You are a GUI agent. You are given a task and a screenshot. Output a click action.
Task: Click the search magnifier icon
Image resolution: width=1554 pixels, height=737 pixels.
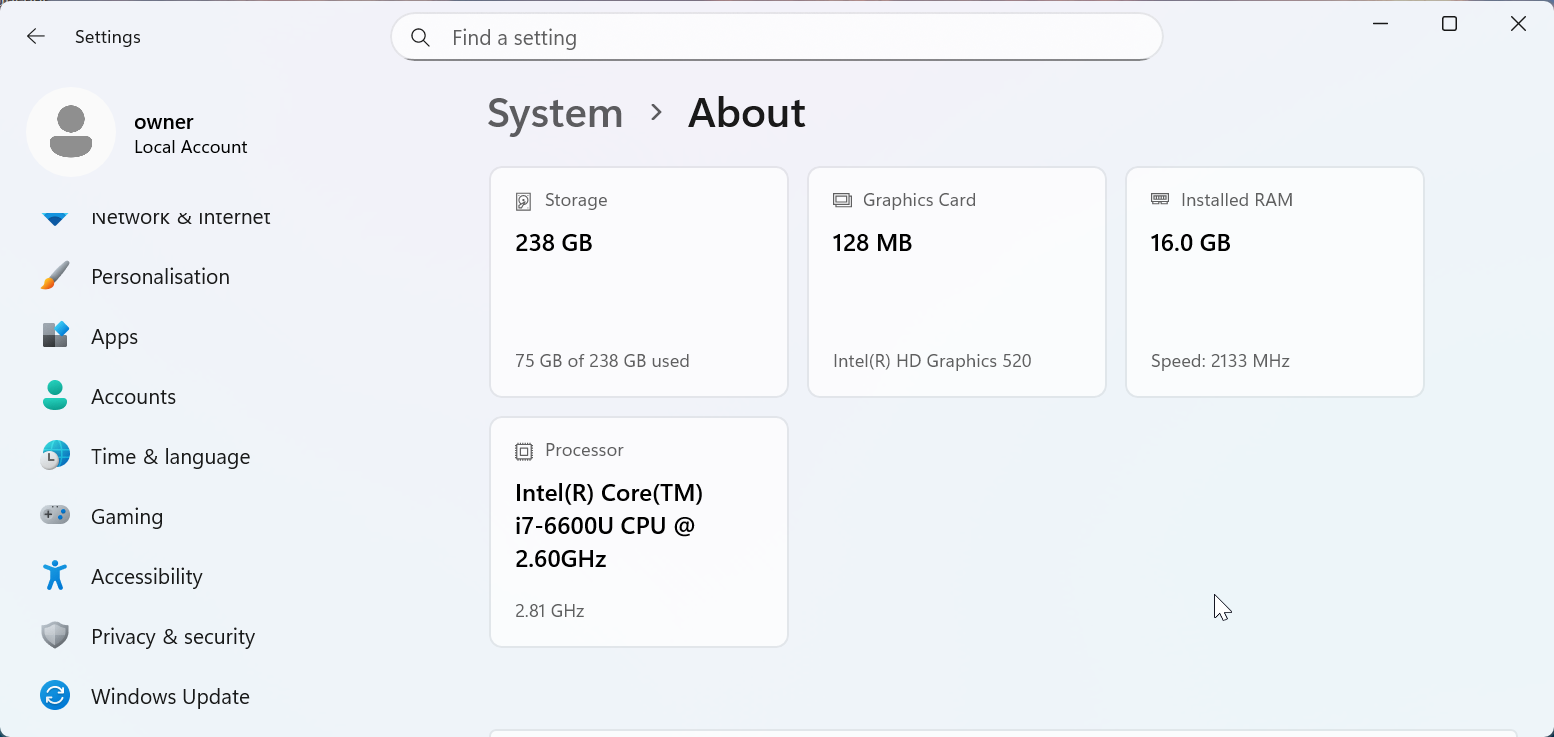(421, 38)
